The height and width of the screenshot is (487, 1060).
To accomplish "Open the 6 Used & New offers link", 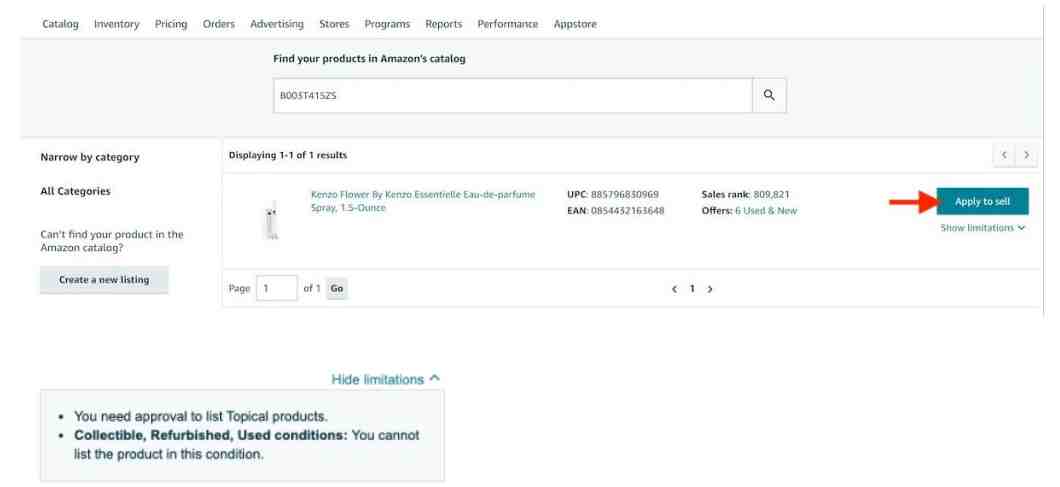I will [x=766, y=210].
